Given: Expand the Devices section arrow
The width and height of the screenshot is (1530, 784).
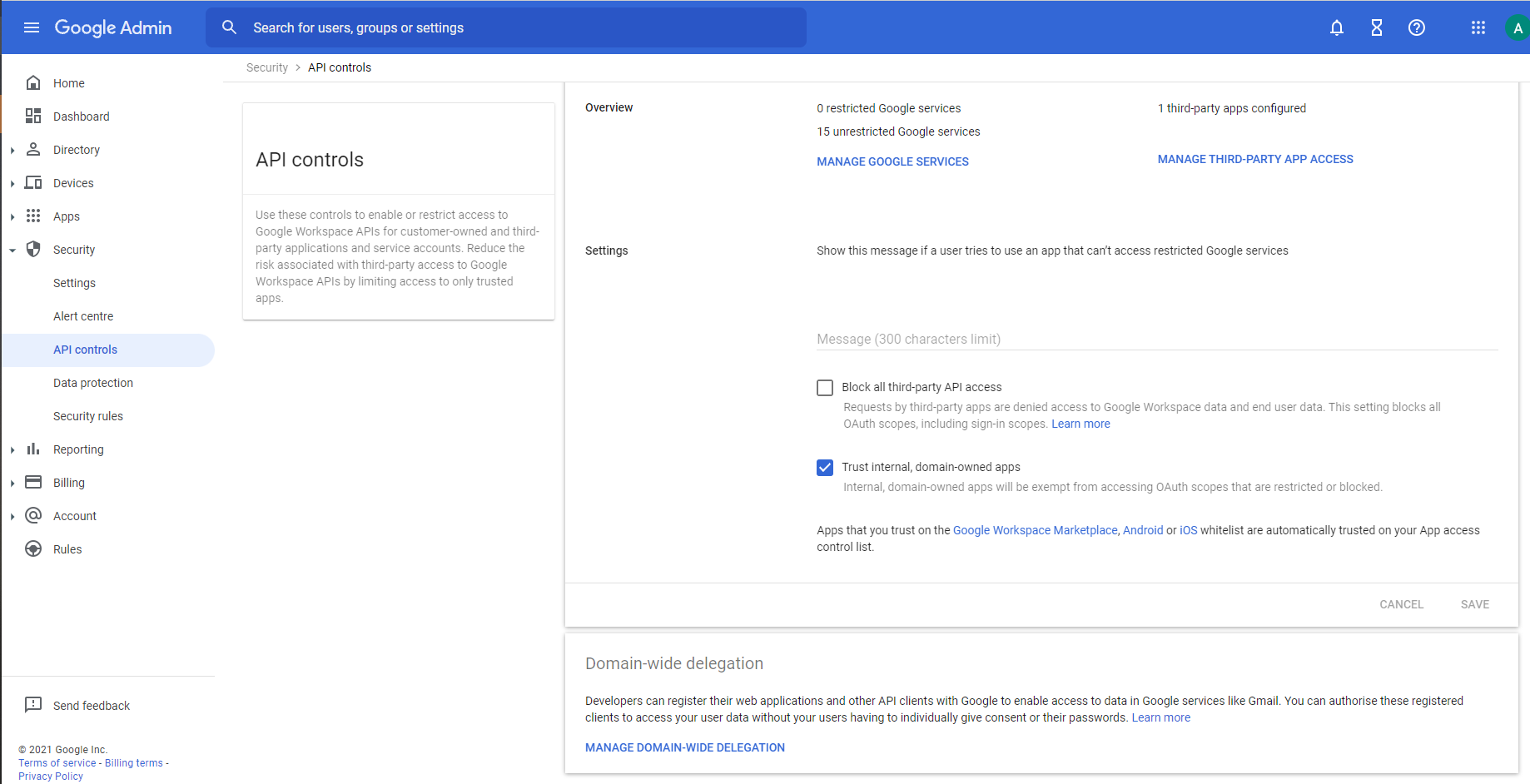Looking at the screenshot, I should (x=12, y=184).
